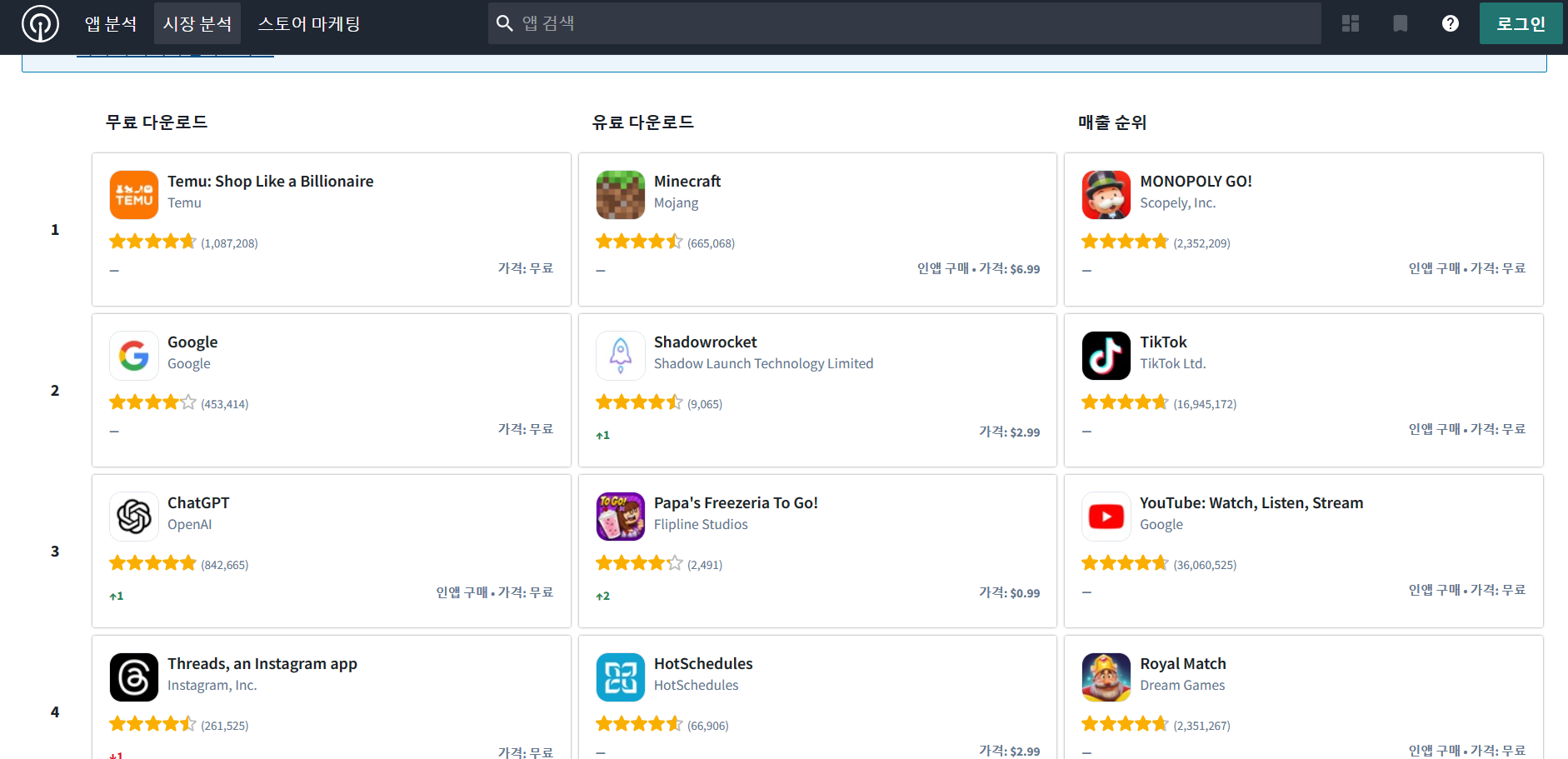This screenshot has width=1568, height=759.
Task: Click the search magnifier icon
Action: [x=504, y=23]
